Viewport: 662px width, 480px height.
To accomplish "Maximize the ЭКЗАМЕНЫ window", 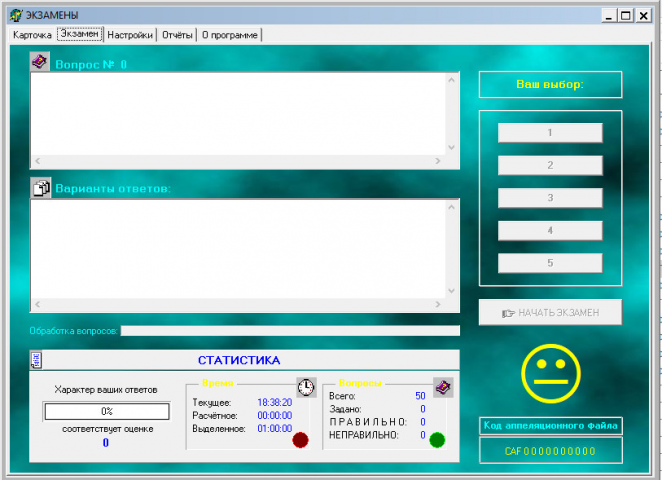I will (626, 16).
